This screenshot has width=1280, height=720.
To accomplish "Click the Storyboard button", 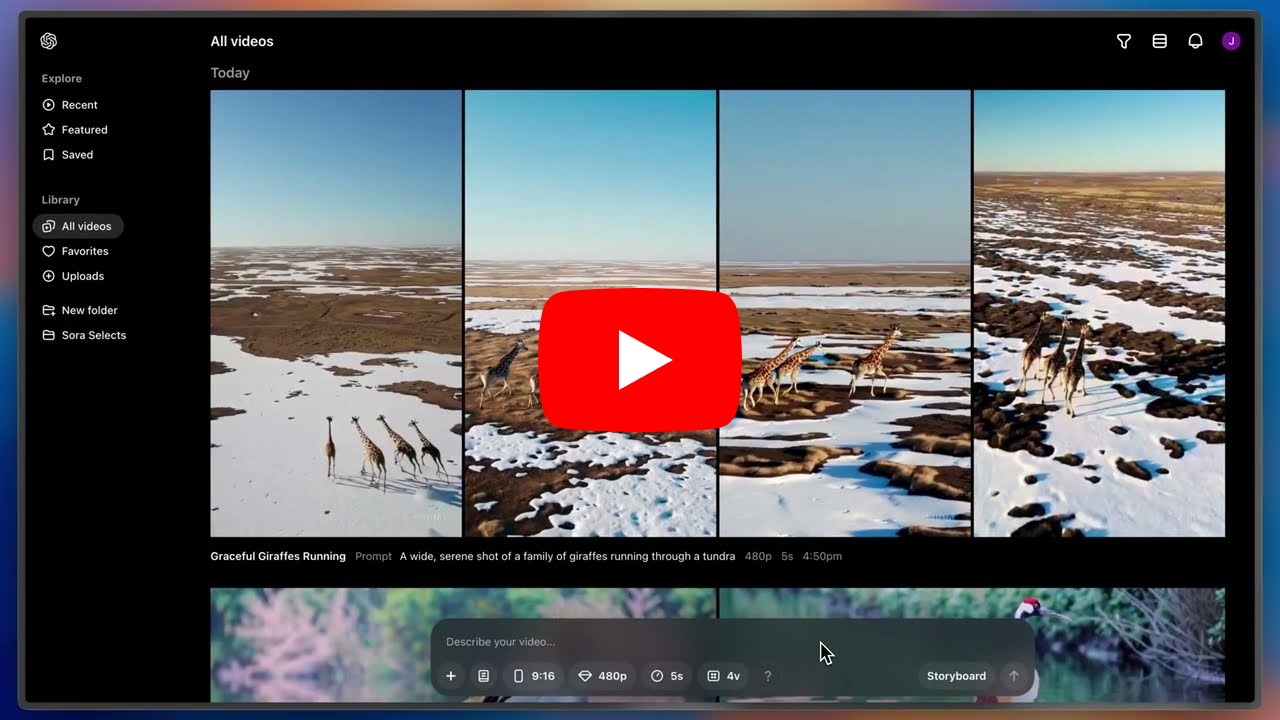I will pyautogui.click(x=956, y=676).
